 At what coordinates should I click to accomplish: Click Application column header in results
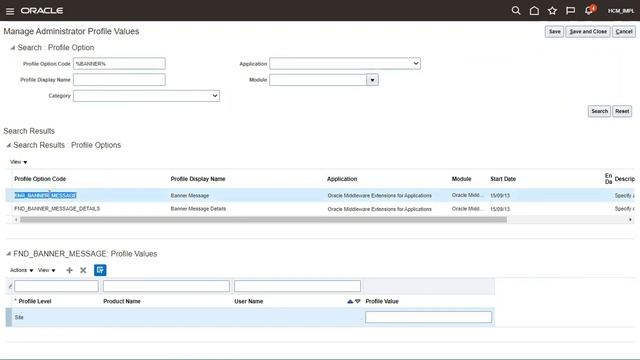[342, 179]
